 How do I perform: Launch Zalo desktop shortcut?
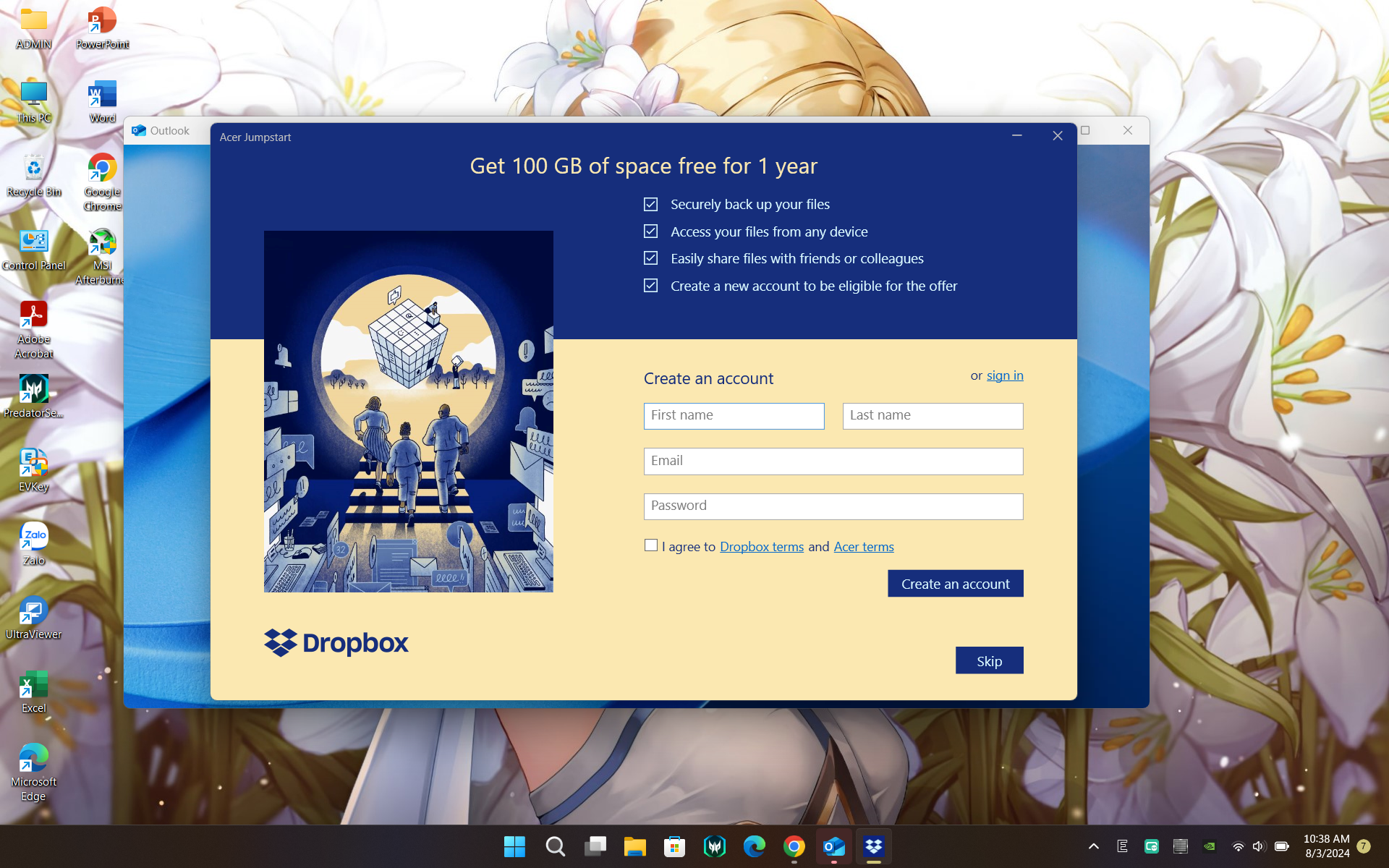34,544
